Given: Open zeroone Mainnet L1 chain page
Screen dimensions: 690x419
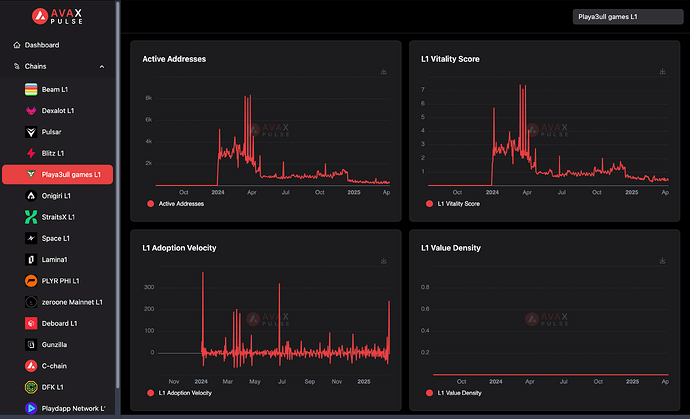Looking at the screenshot, I should [72, 302].
